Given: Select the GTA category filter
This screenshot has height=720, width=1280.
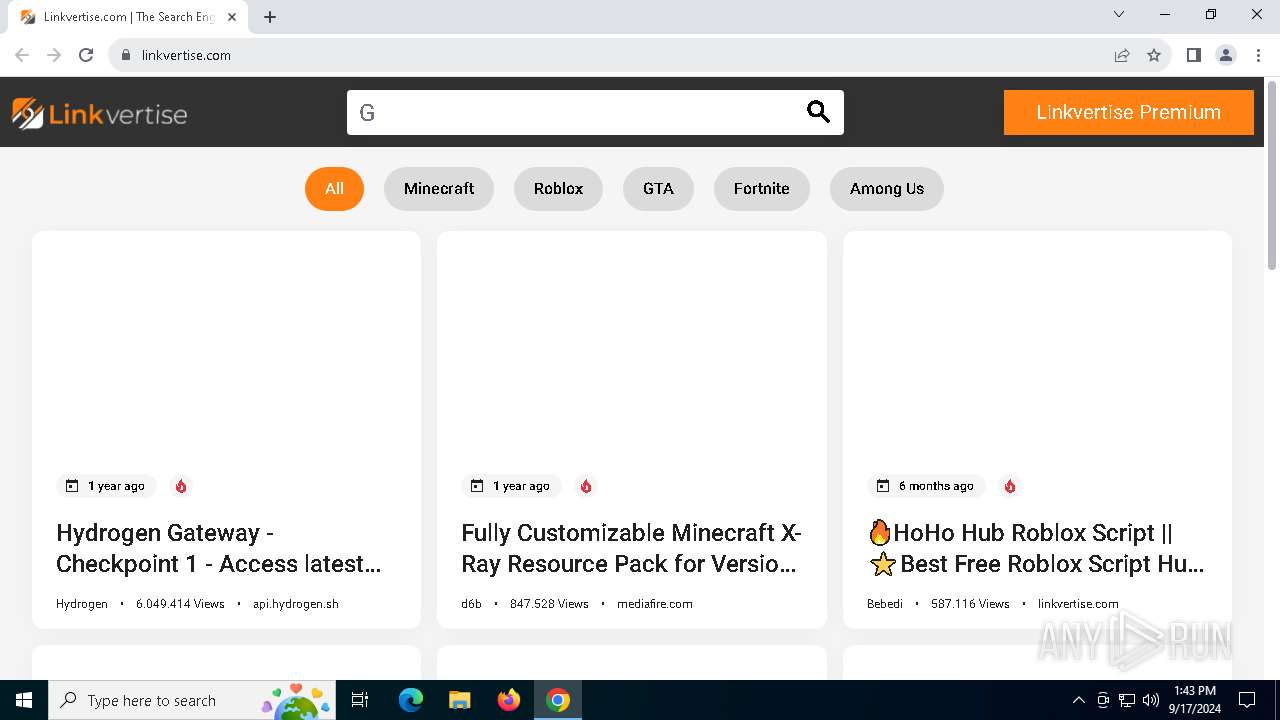Looking at the screenshot, I should click(x=658, y=188).
